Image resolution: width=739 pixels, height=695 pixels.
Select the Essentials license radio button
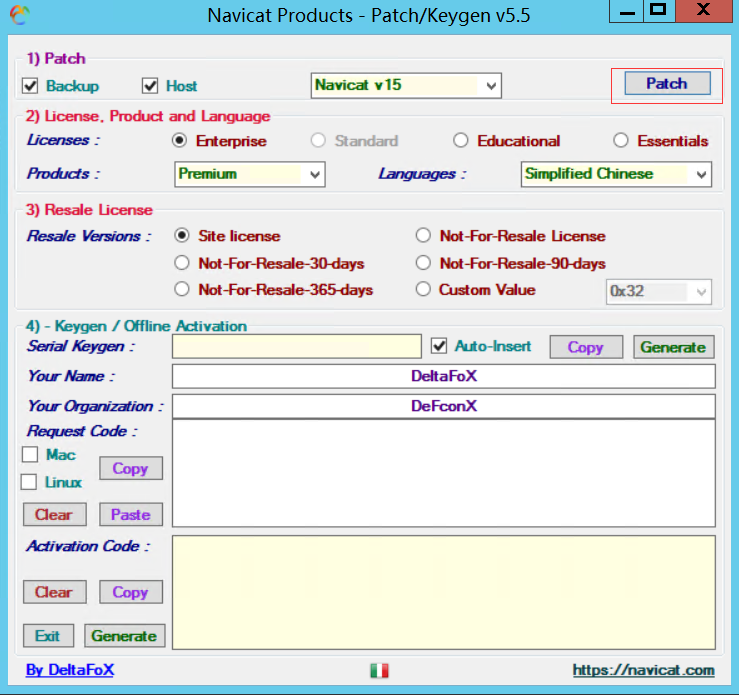621,140
